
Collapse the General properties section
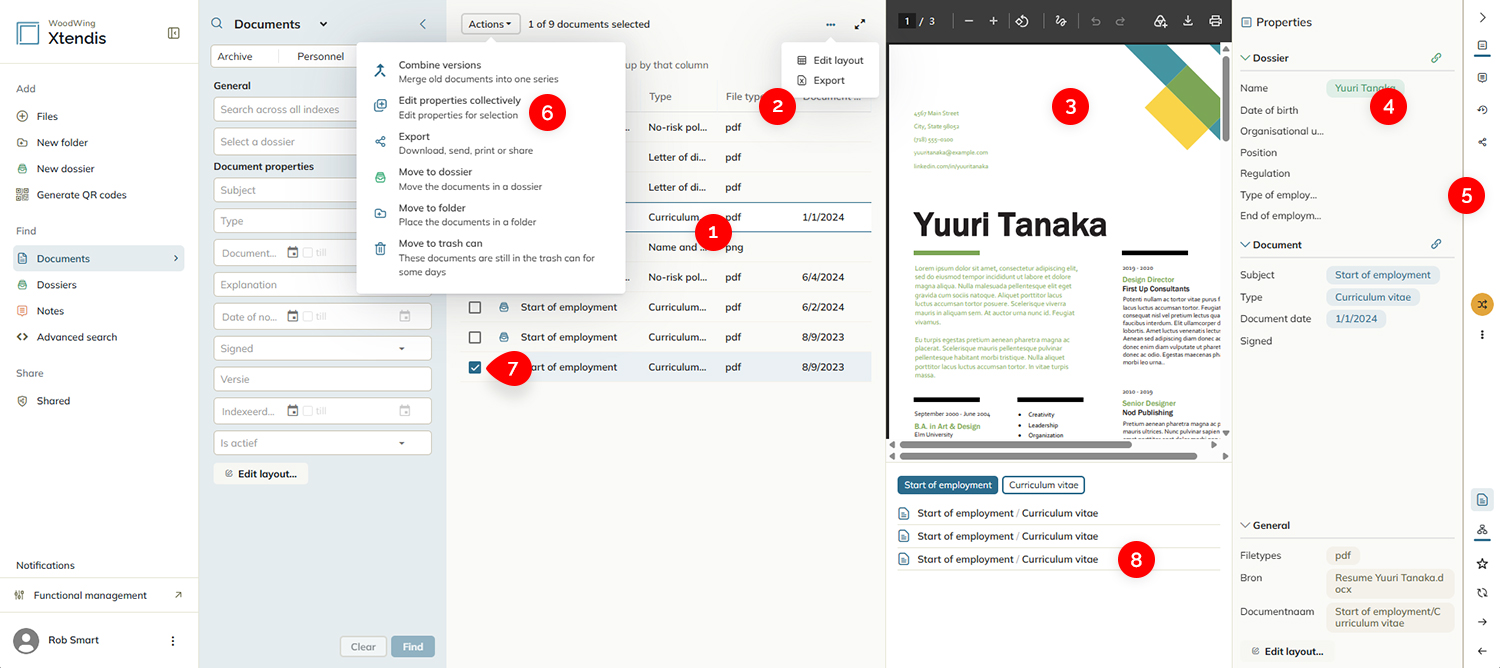click(x=1246, y=525)
